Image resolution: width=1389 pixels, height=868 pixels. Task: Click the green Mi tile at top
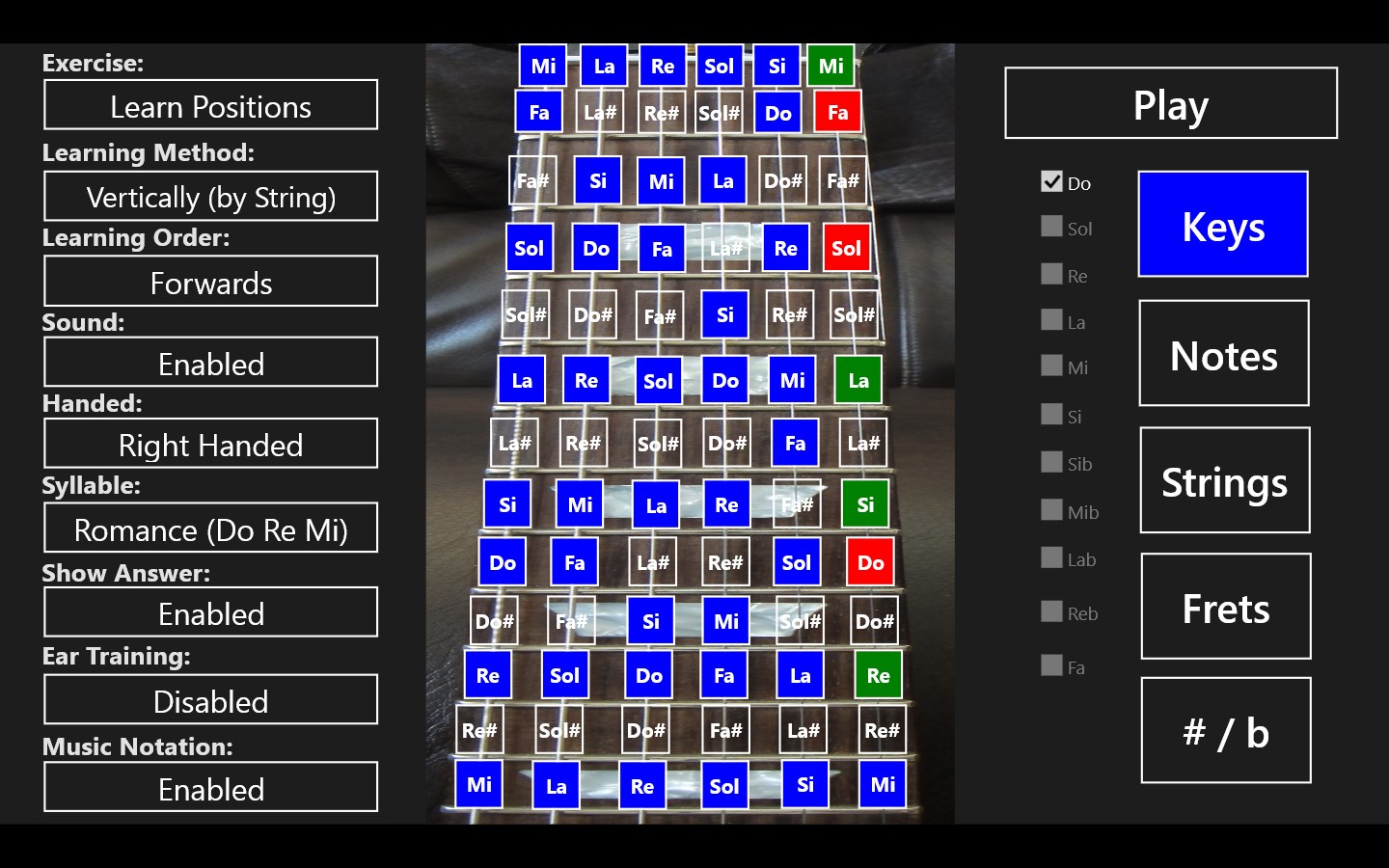(x=831, y=67)
